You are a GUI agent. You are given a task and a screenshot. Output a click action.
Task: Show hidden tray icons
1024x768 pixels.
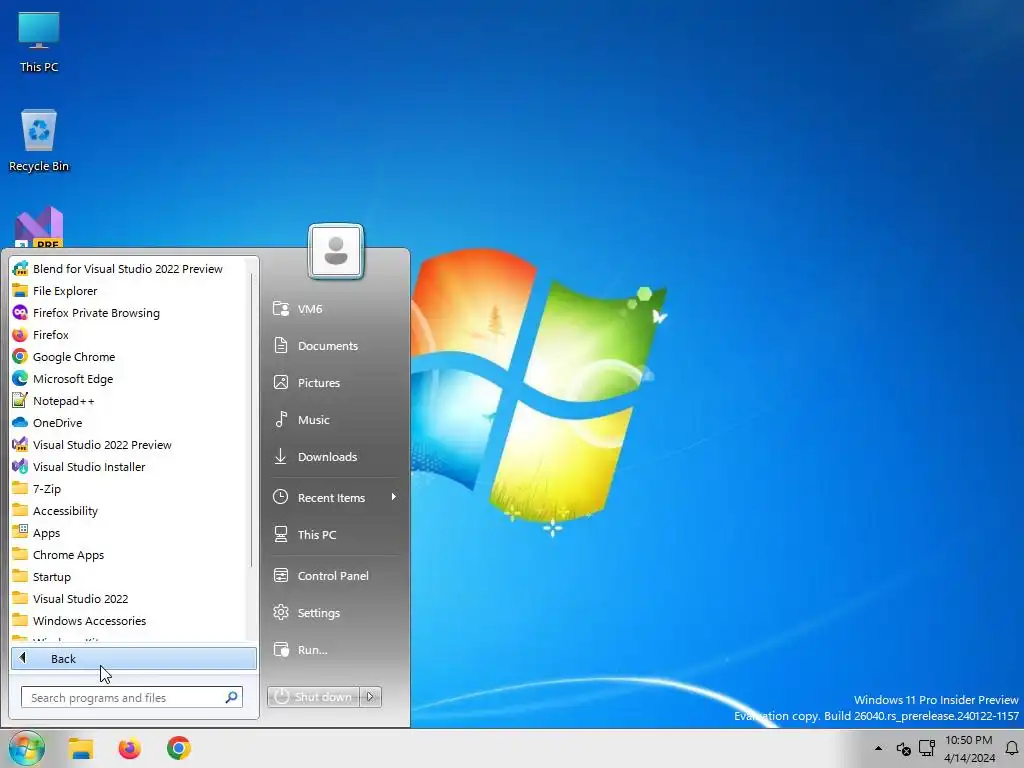878,748
